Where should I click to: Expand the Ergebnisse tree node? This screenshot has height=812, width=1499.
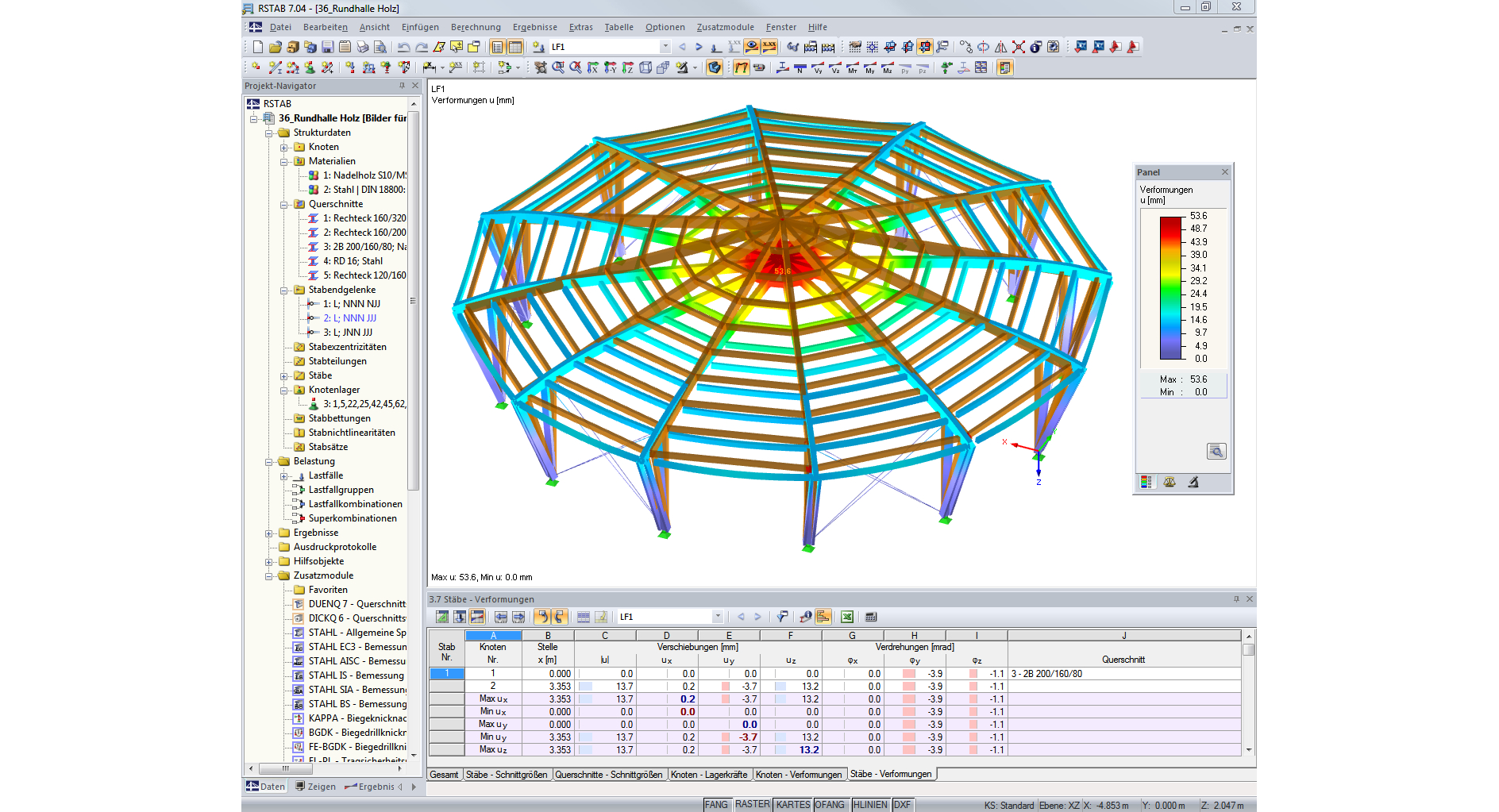point(269,533)
